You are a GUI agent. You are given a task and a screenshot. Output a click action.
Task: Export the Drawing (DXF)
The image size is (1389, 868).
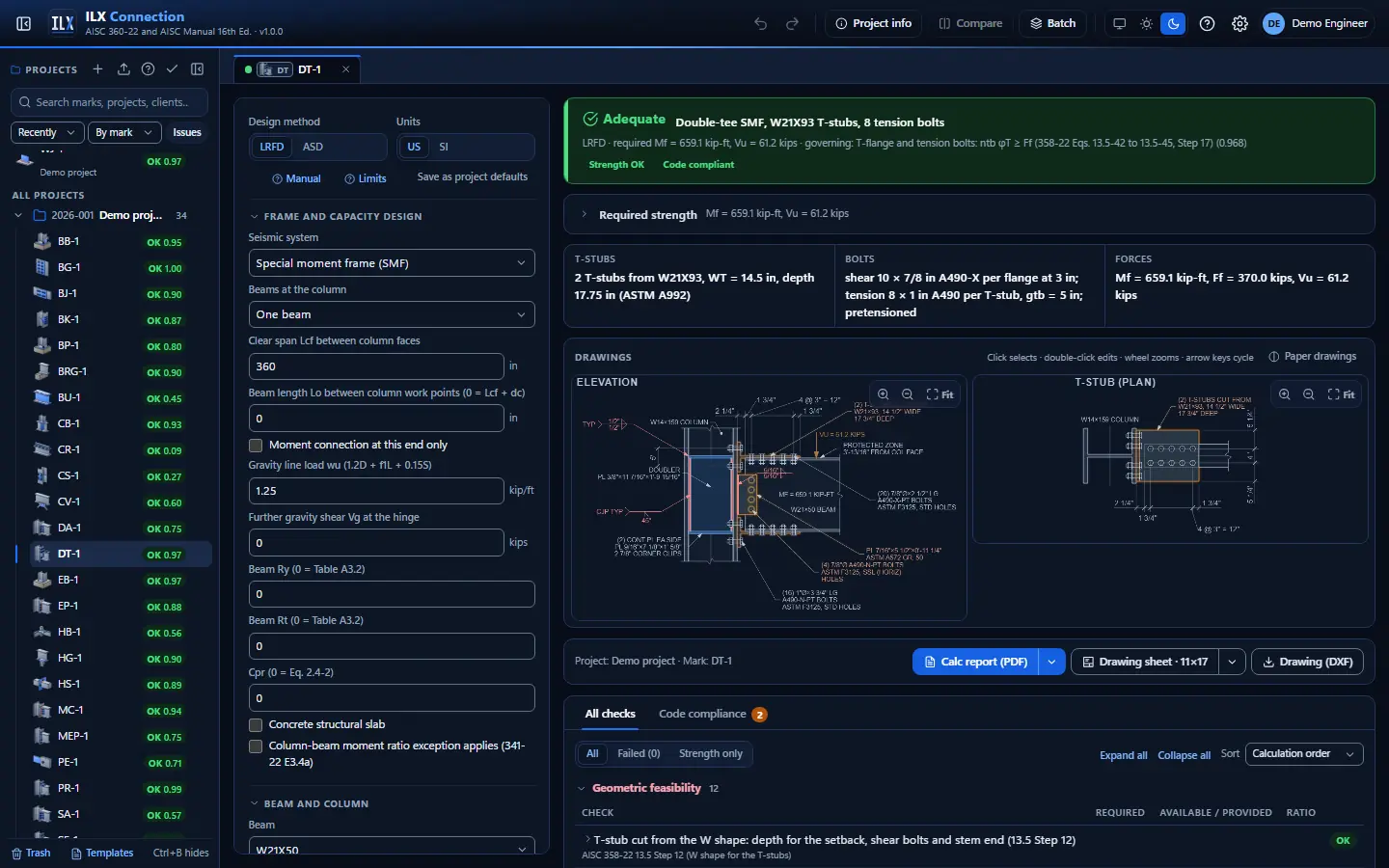(x=1307, y=662)
